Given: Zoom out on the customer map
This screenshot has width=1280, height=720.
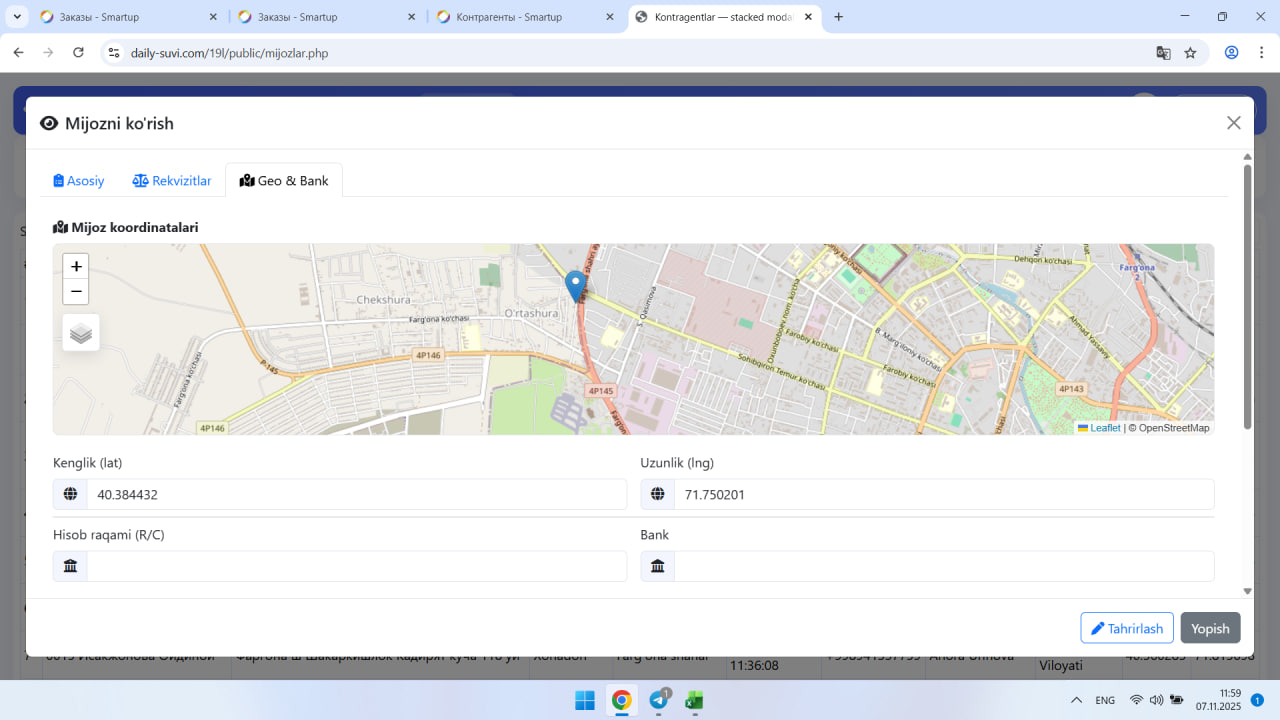Looking at the screenshot, I should [x=76, y=292].
